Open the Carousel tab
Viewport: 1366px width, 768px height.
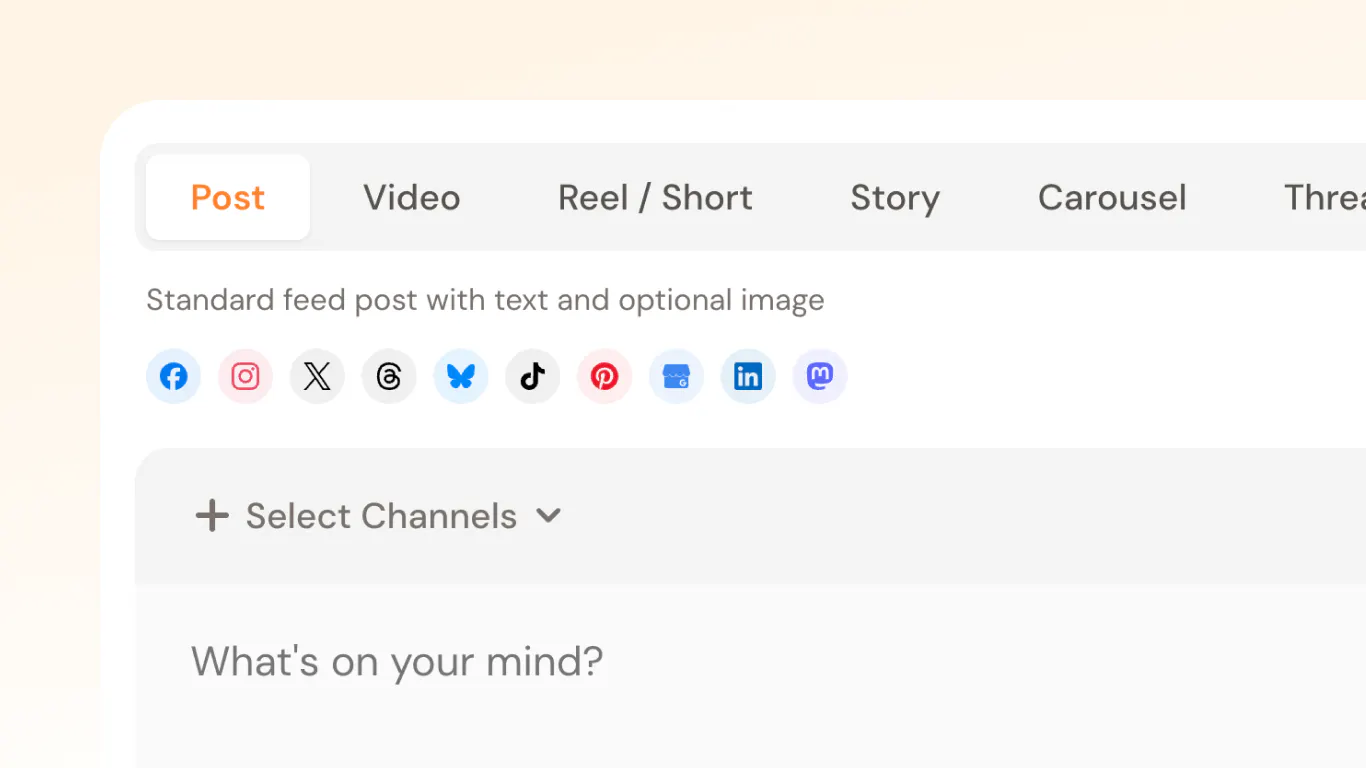1112,197
